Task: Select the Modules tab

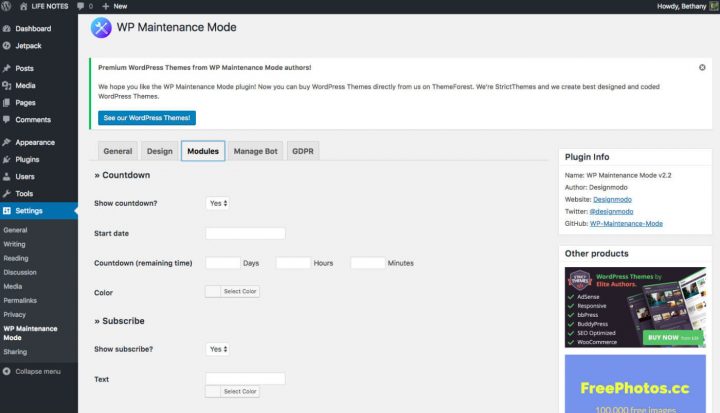Action: coord(203,151)
